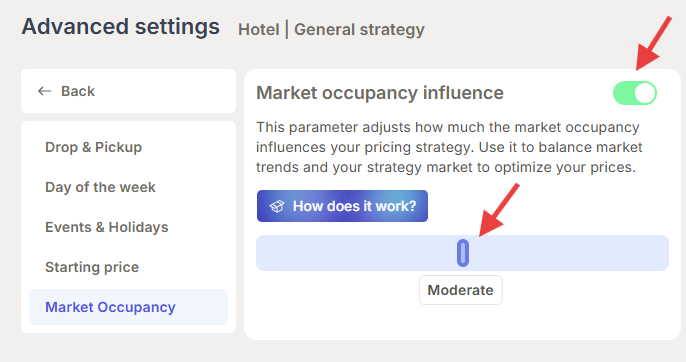Go Back using the Back text label

78,91
